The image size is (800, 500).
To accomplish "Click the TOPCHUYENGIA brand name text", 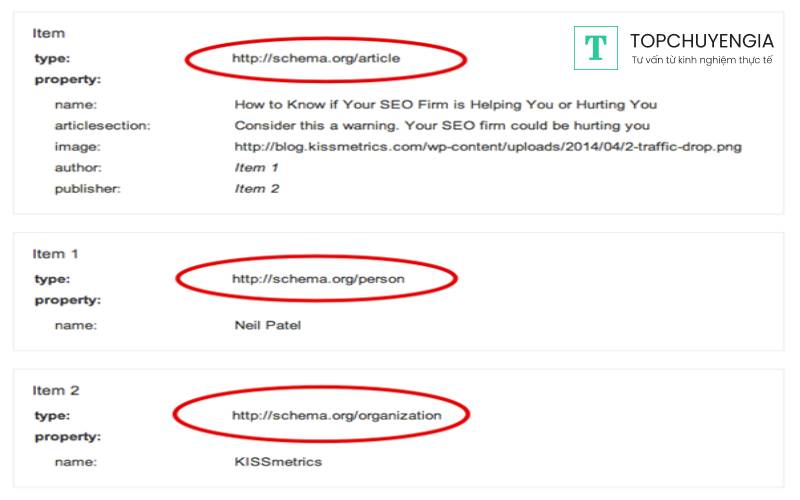I will pos(701,41).
